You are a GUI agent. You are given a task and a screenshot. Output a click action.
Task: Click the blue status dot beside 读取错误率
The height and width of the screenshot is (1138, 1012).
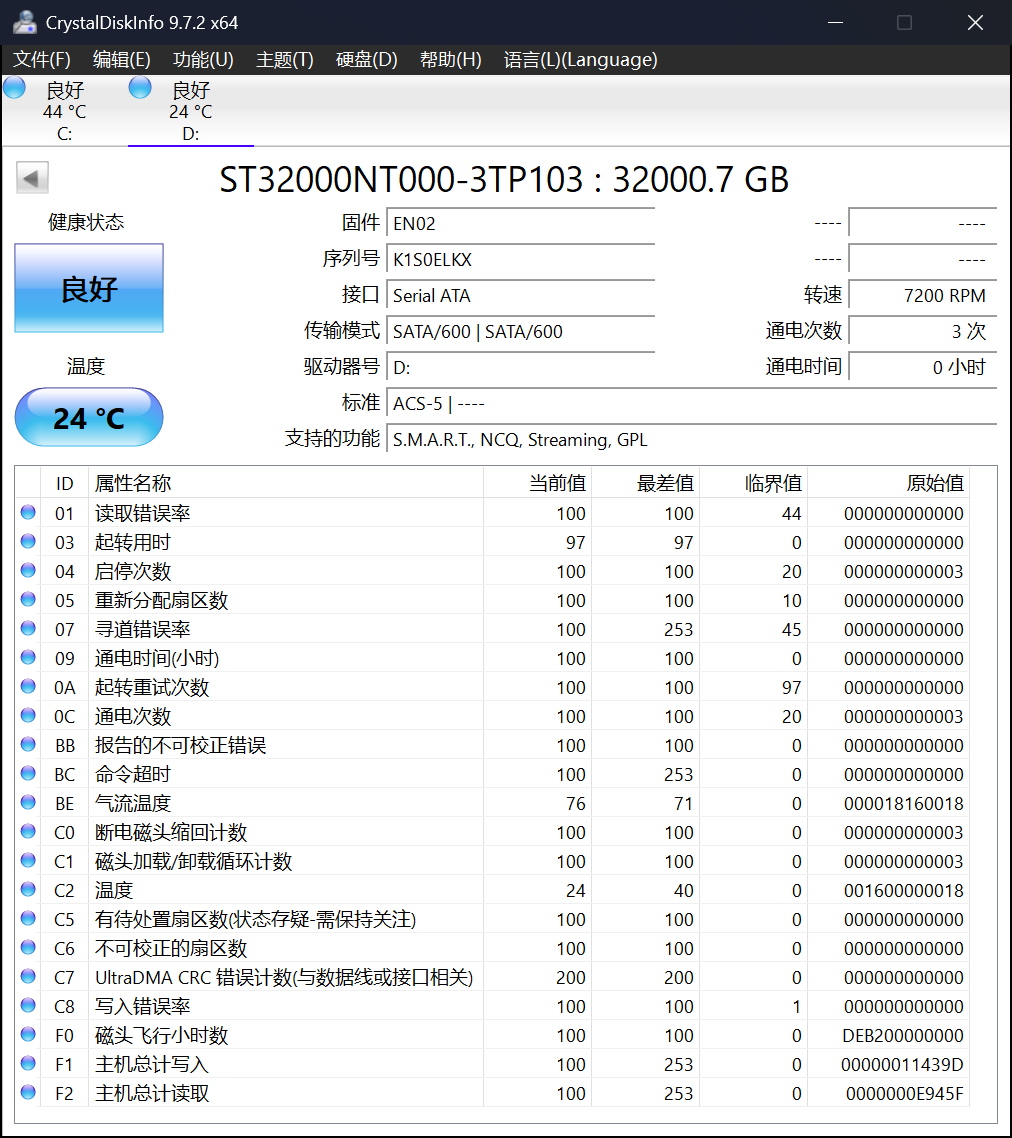(x=27, y=513)
